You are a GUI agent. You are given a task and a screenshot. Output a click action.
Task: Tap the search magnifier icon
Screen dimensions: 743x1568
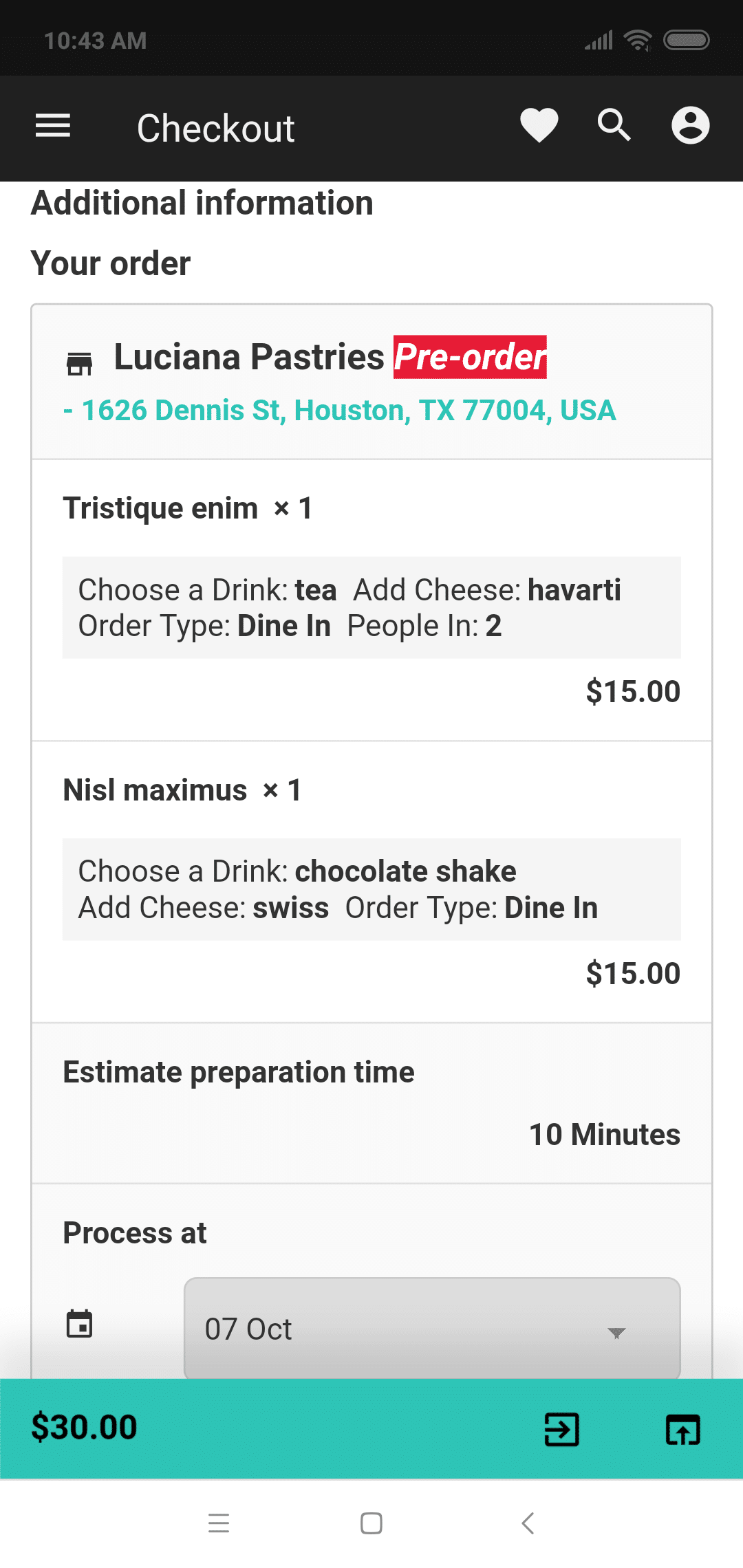click(614, 126)
